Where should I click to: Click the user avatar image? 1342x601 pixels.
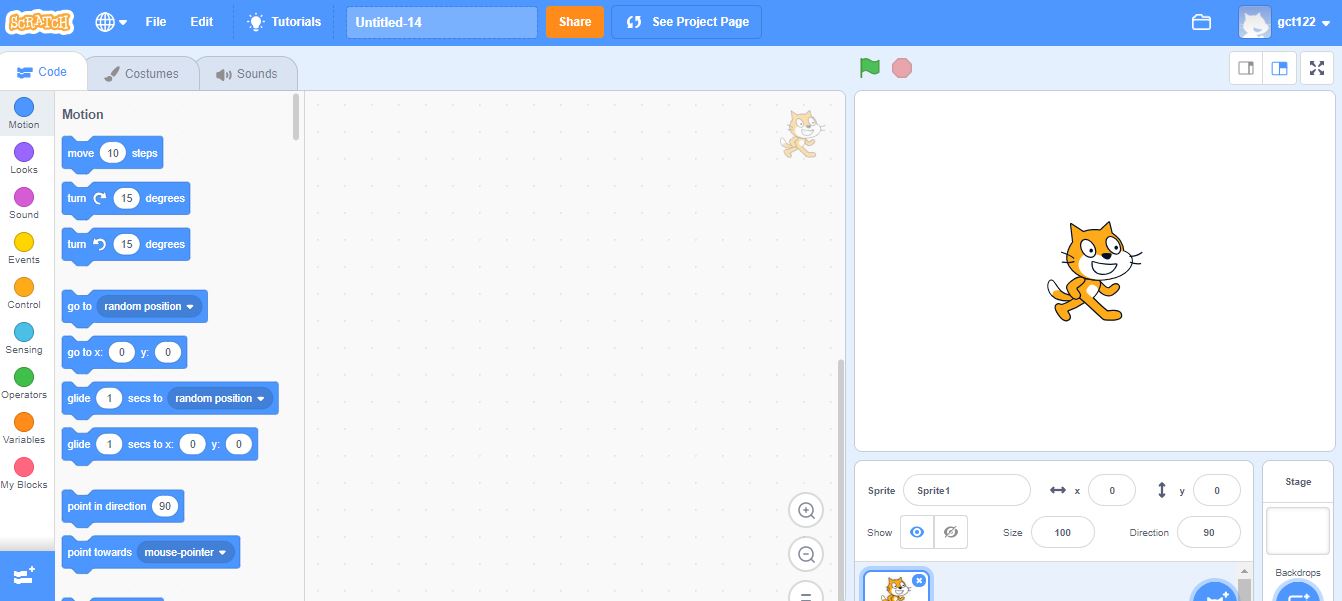point(1254,22)
